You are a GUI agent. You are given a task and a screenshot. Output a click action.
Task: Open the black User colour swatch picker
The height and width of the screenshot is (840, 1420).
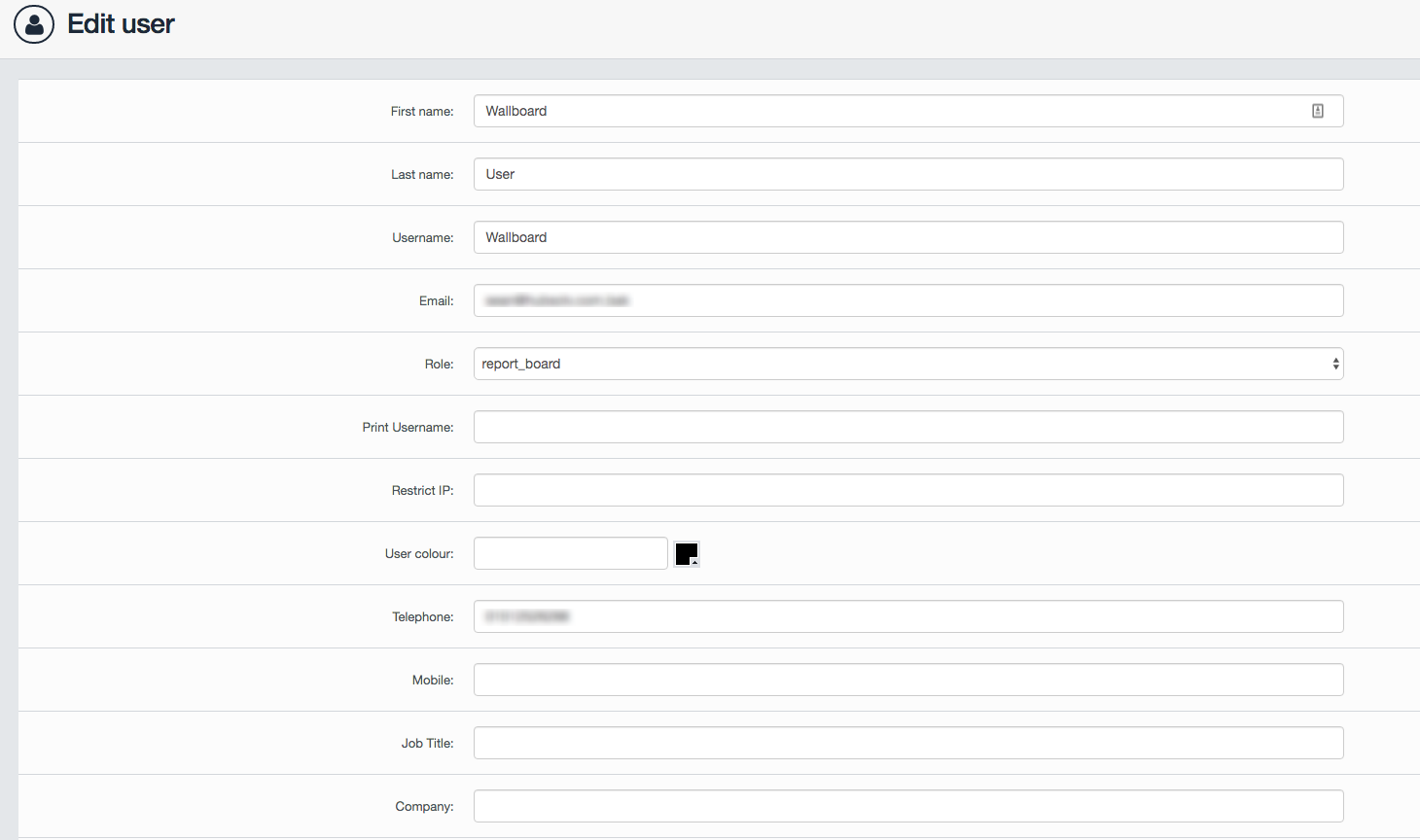click(x=687, y=554)
